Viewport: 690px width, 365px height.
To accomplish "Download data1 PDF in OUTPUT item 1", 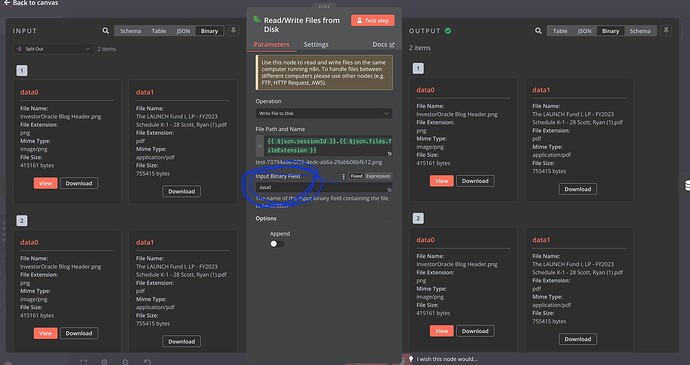I will tap(577, 189).
